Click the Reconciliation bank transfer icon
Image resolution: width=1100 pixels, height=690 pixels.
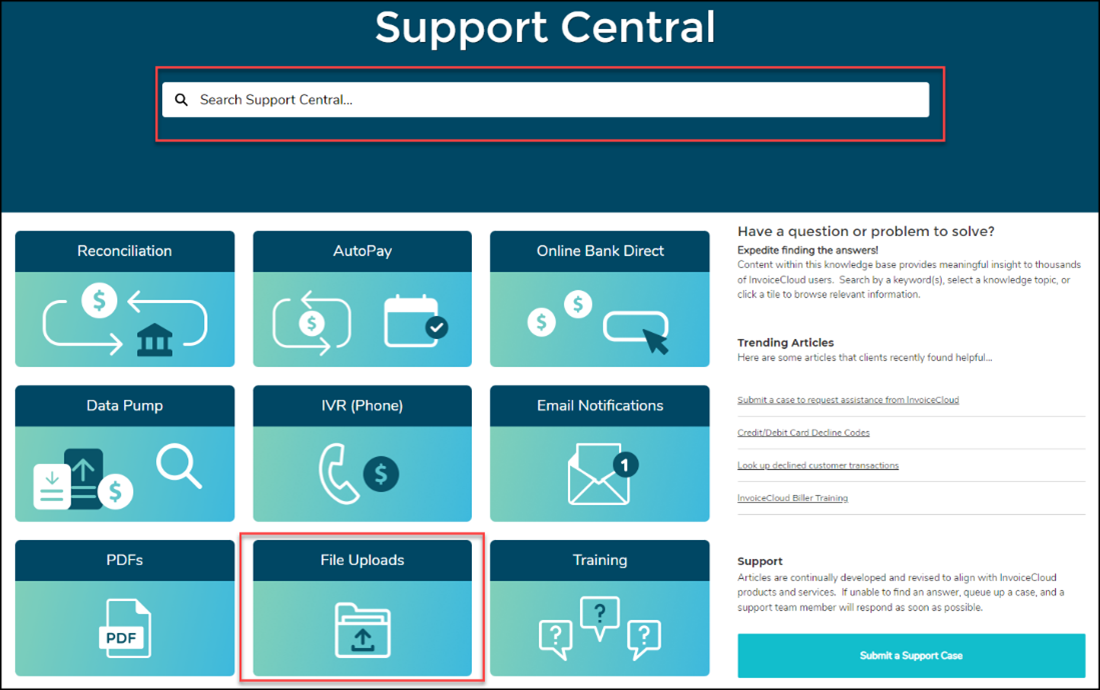(125, 318)
